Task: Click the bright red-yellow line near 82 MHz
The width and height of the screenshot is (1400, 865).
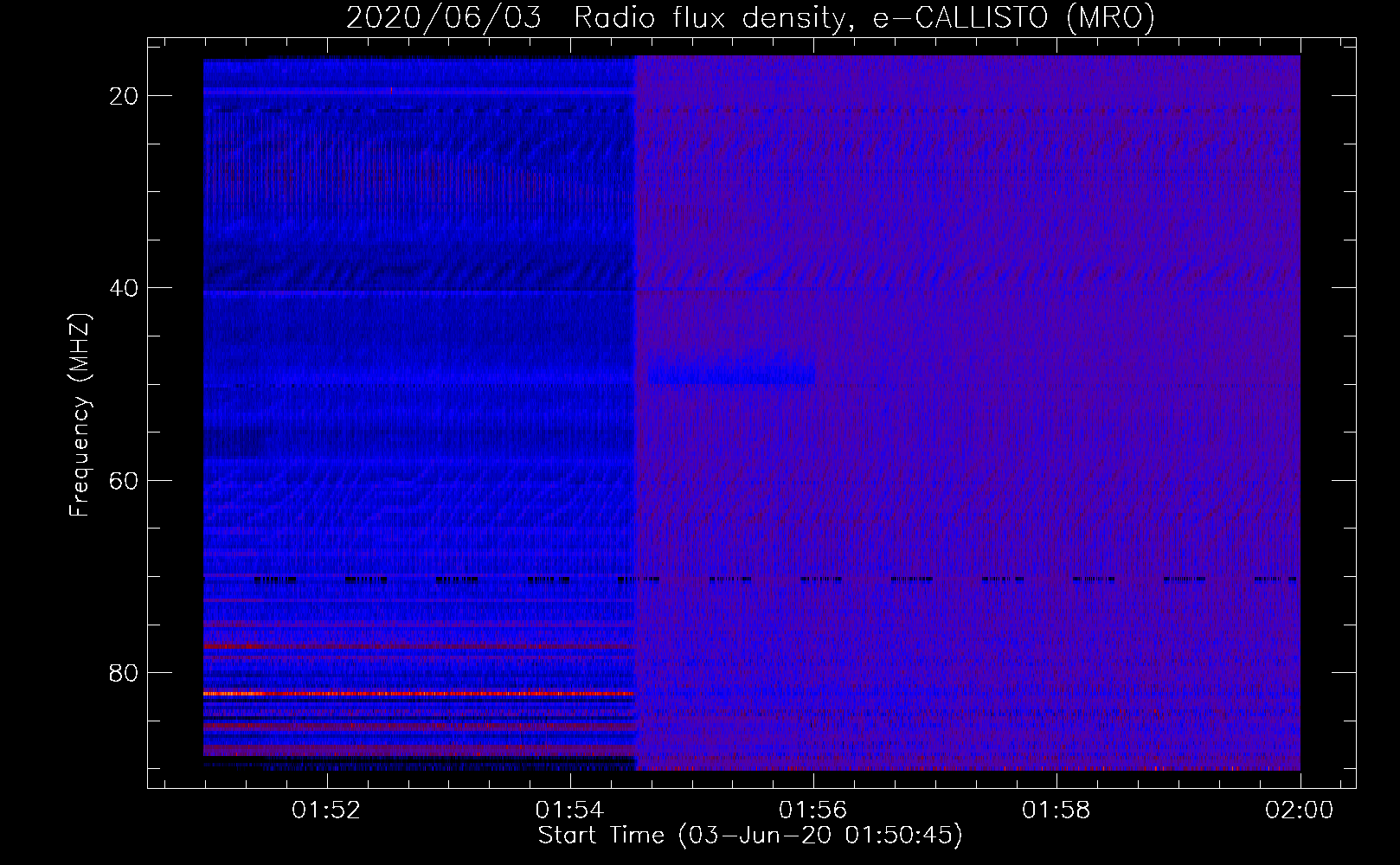Action: 419,694
